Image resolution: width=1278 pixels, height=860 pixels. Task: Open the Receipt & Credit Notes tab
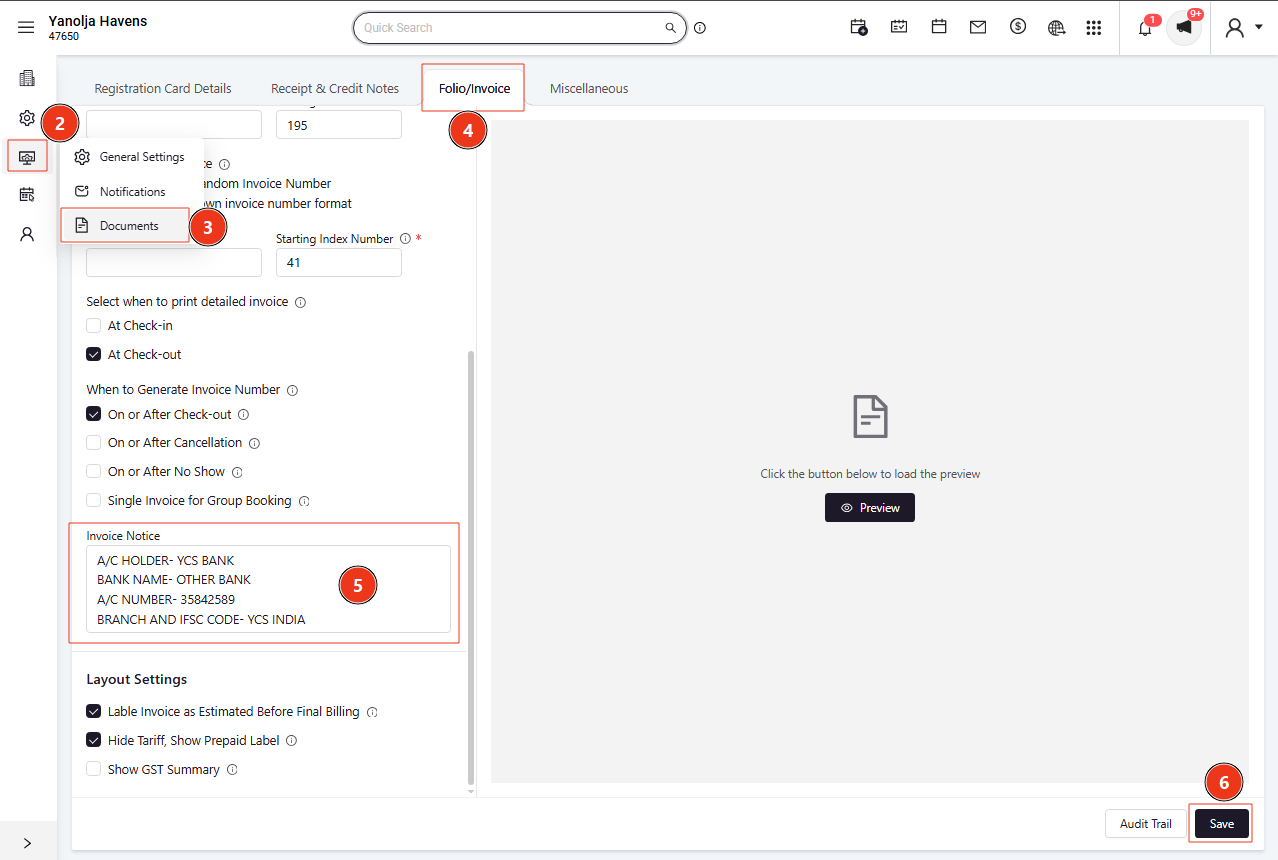(x=335, y=88)
